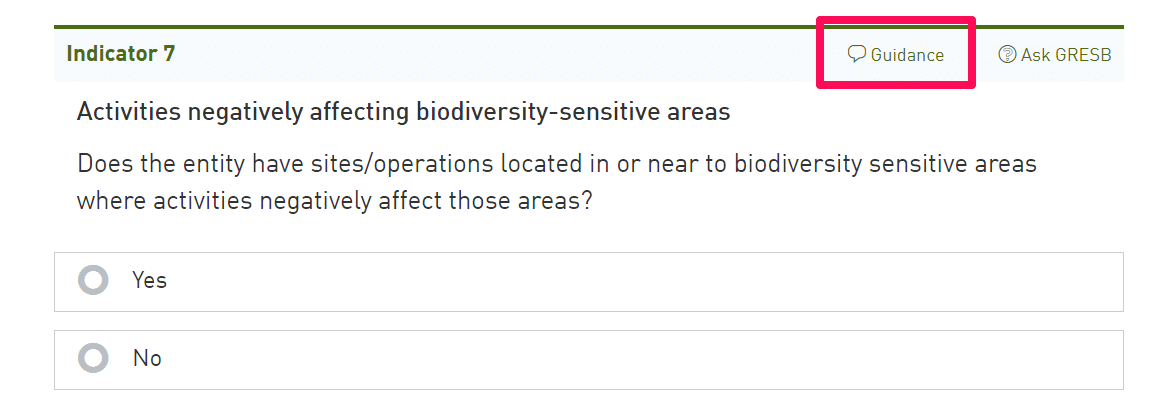The height and width of the screenshot is (398, 1153).
Task: Click the question text about sites/operations
Action: pos(557,182)
